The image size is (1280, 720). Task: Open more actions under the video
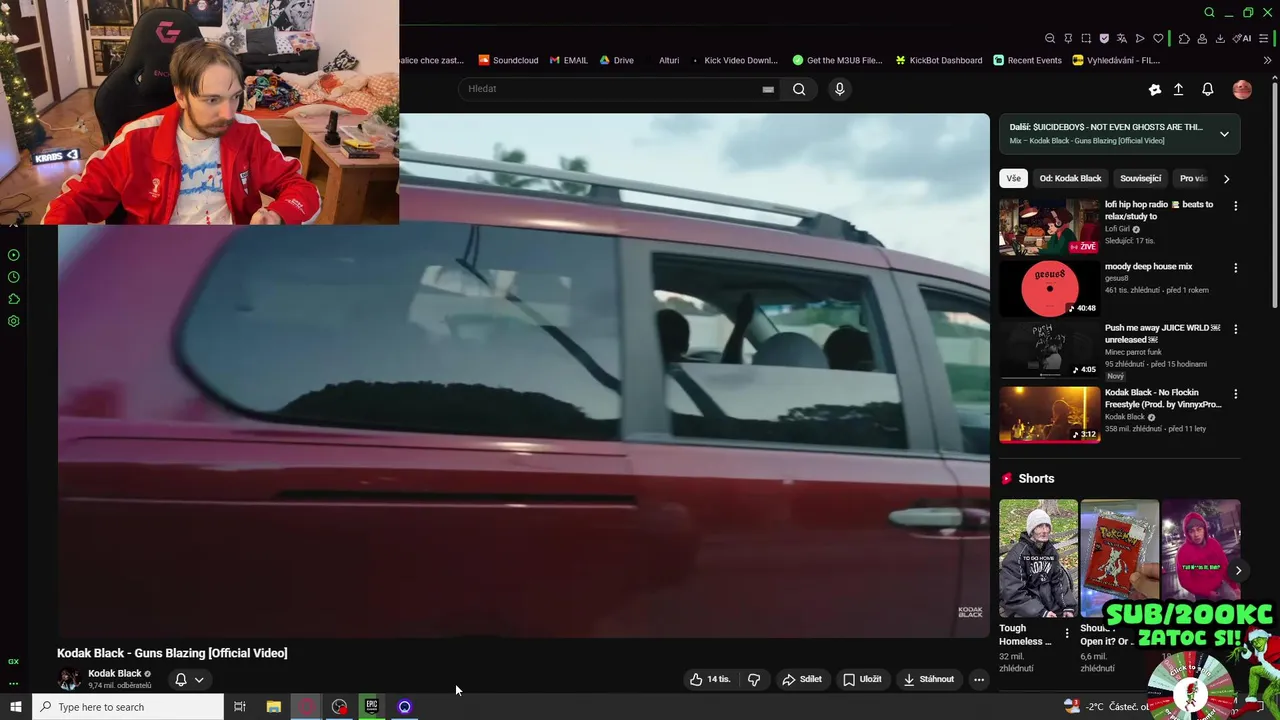(979, 679)
